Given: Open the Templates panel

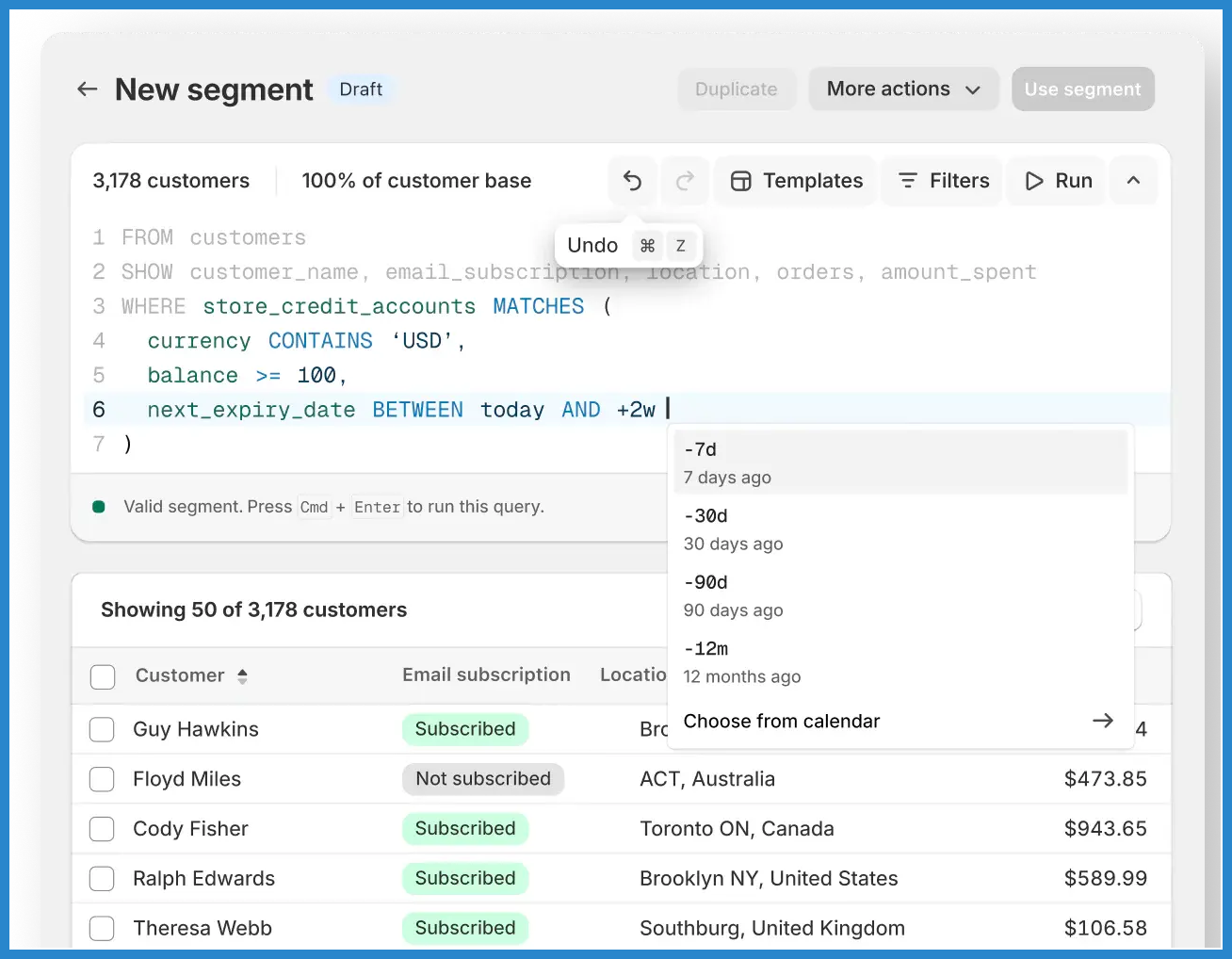Looking at the screenshot, I should click(x=797, y=181).
